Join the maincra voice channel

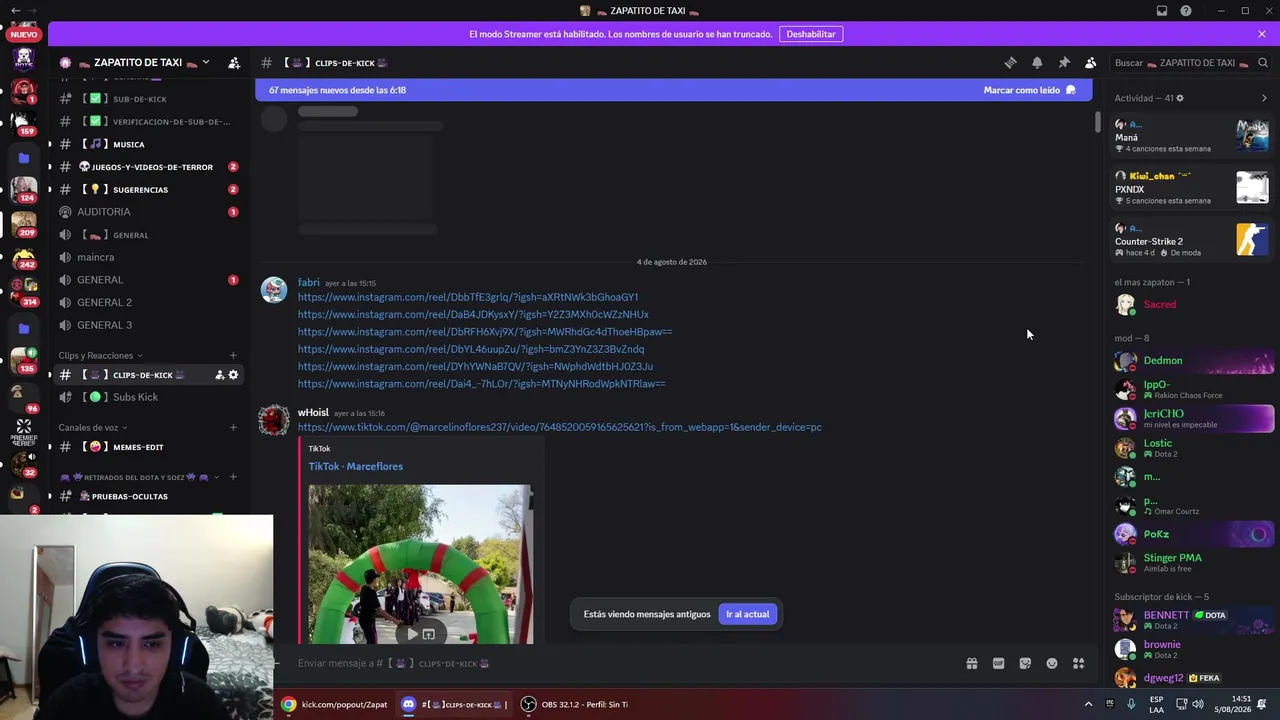148,257
